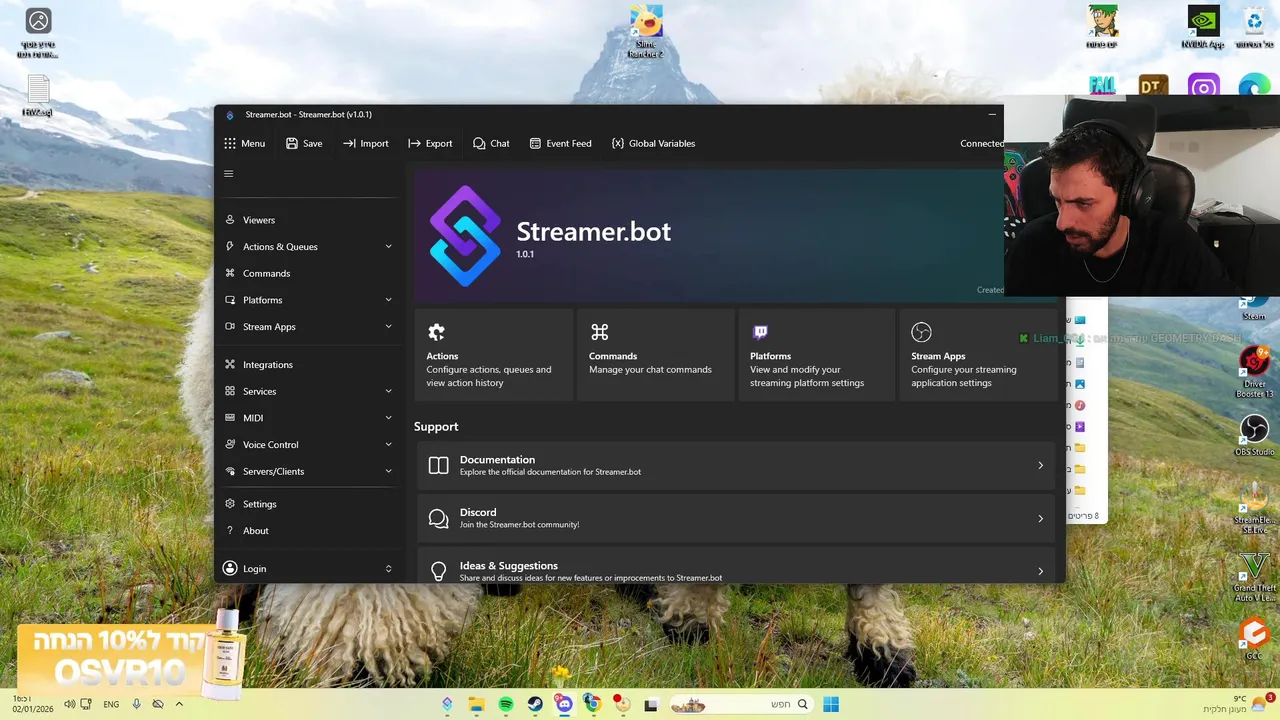This screenshot has height=720, width=1280.
Task: Expand the Stream Apps sidebar chevron
Action: pyautogui.click(x=389, y=327)
